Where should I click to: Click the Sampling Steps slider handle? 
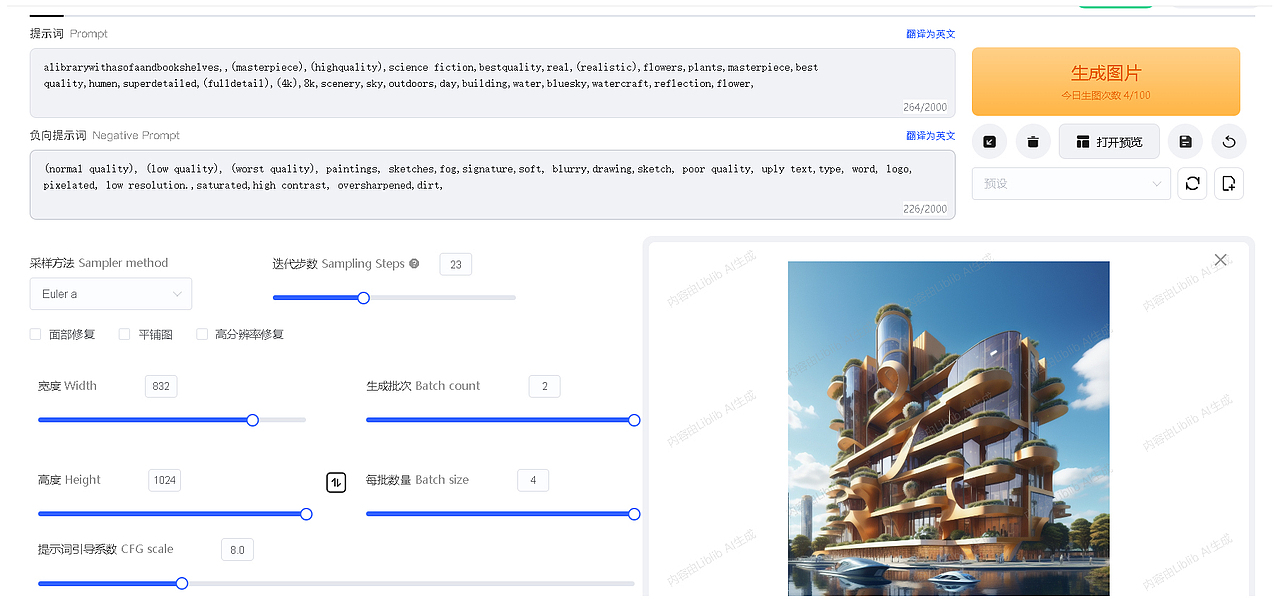(364, 297)
